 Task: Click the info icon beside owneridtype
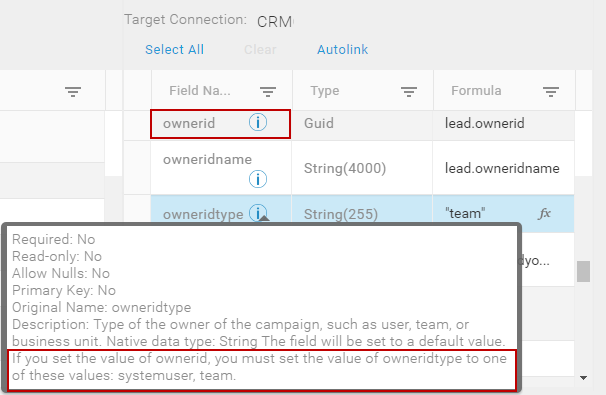tap(258, 213)
